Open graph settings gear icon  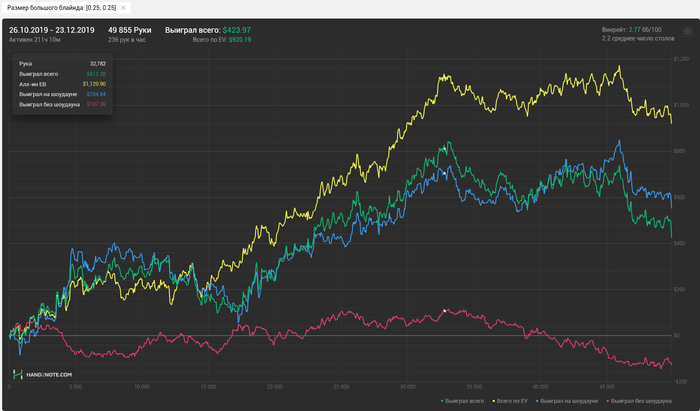pyautogui.click(x=687, y=31)
